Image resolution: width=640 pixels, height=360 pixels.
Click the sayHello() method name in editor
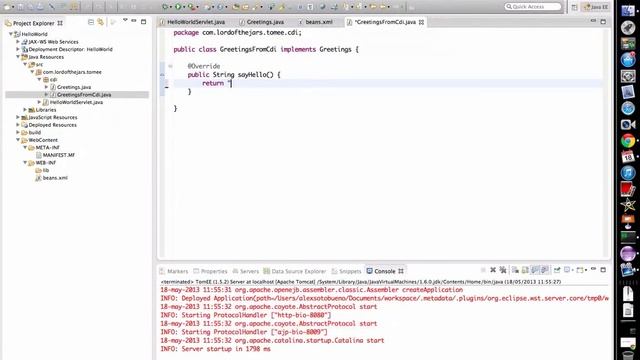256,75
